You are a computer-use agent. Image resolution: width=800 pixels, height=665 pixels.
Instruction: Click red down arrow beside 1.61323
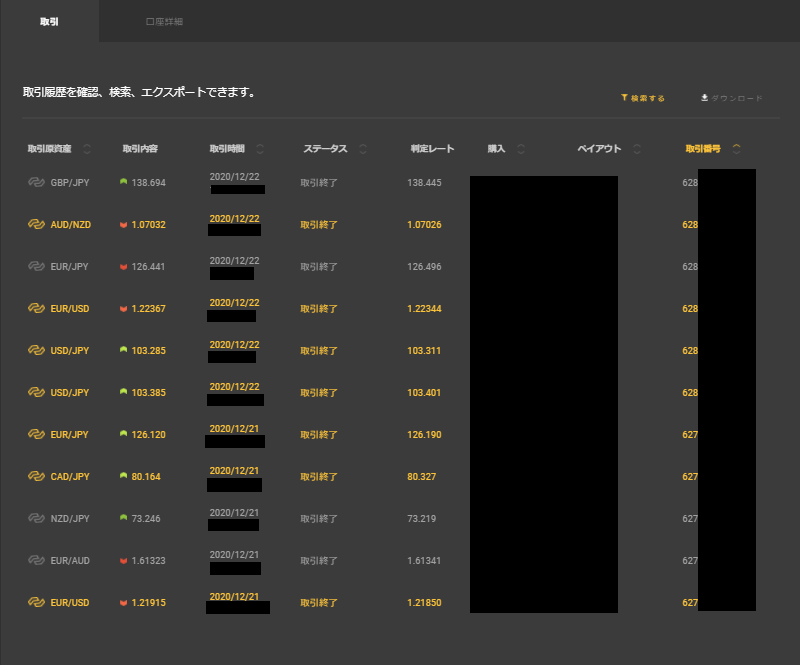[123, 561]
